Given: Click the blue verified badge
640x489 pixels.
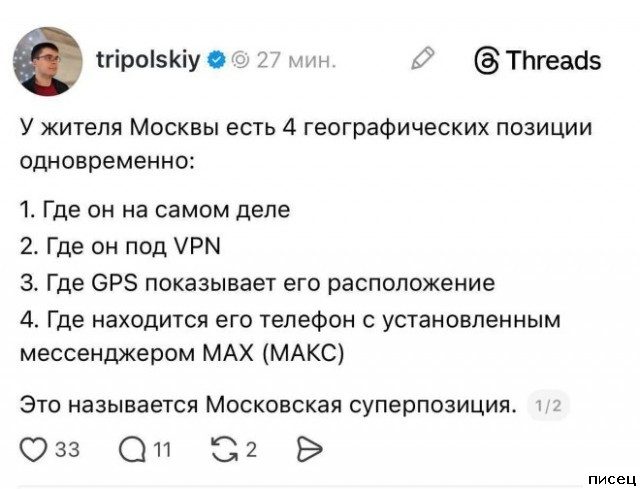Looking at the screenshot, I should coord(216,60).
